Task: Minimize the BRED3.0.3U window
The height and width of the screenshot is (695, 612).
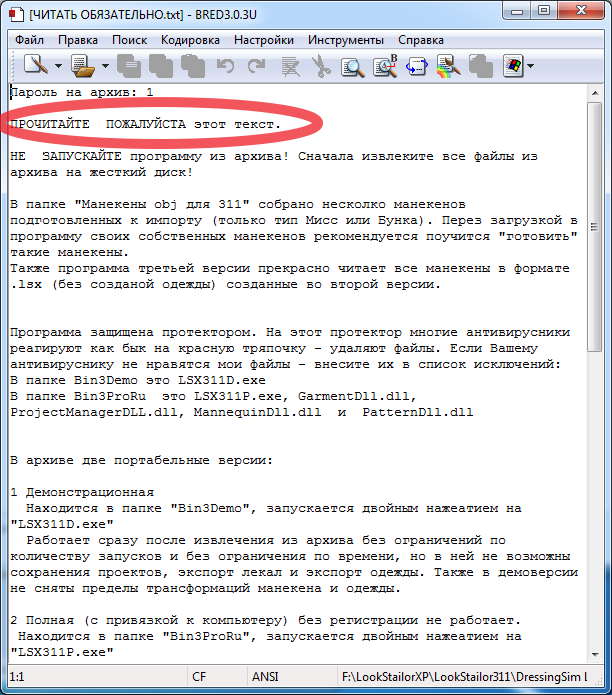Action: pyautogui.click(x=516, y=11)
